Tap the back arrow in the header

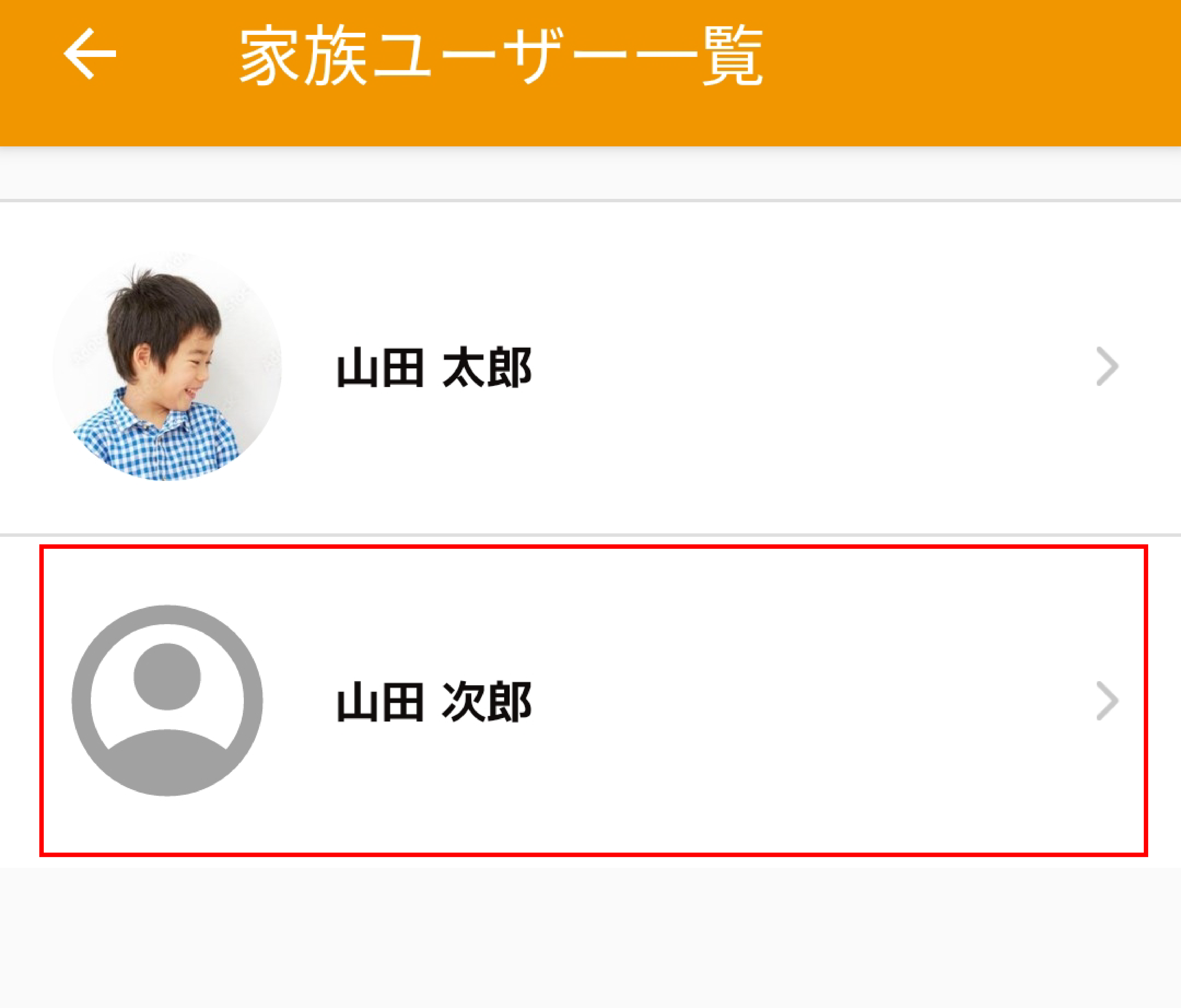pos(90,54)
